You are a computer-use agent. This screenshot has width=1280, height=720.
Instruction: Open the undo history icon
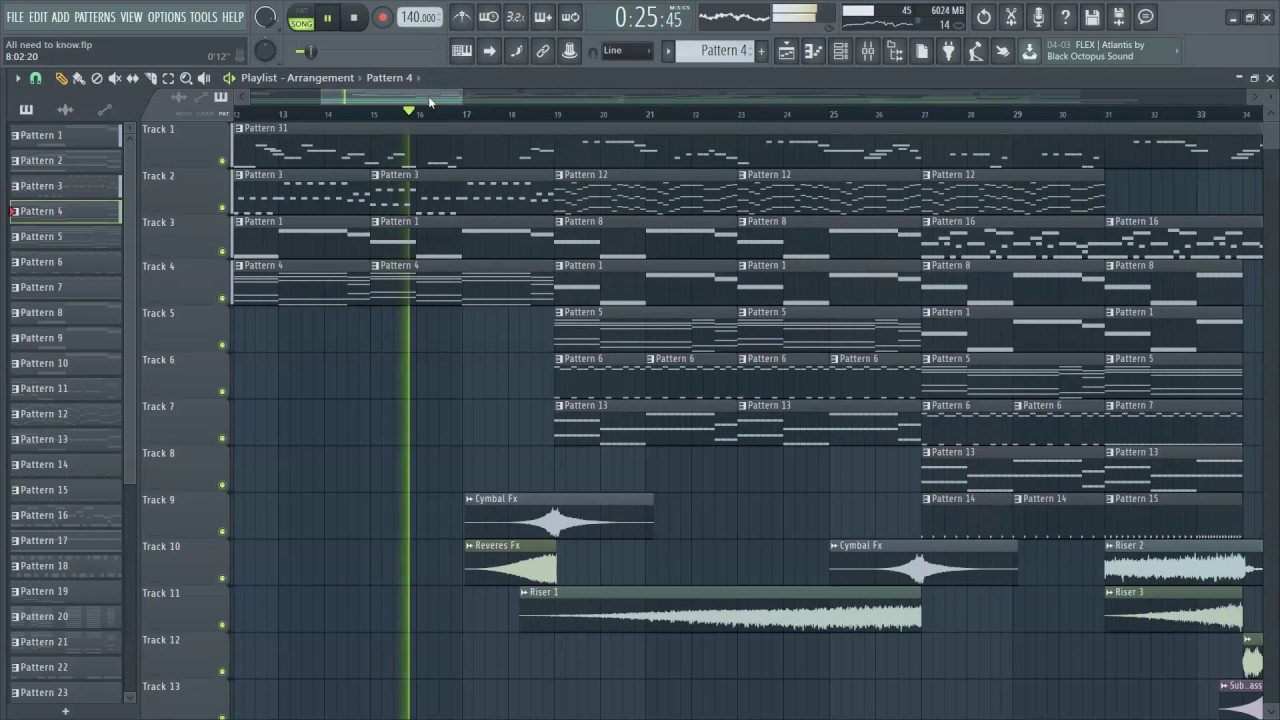click(984, 17)
